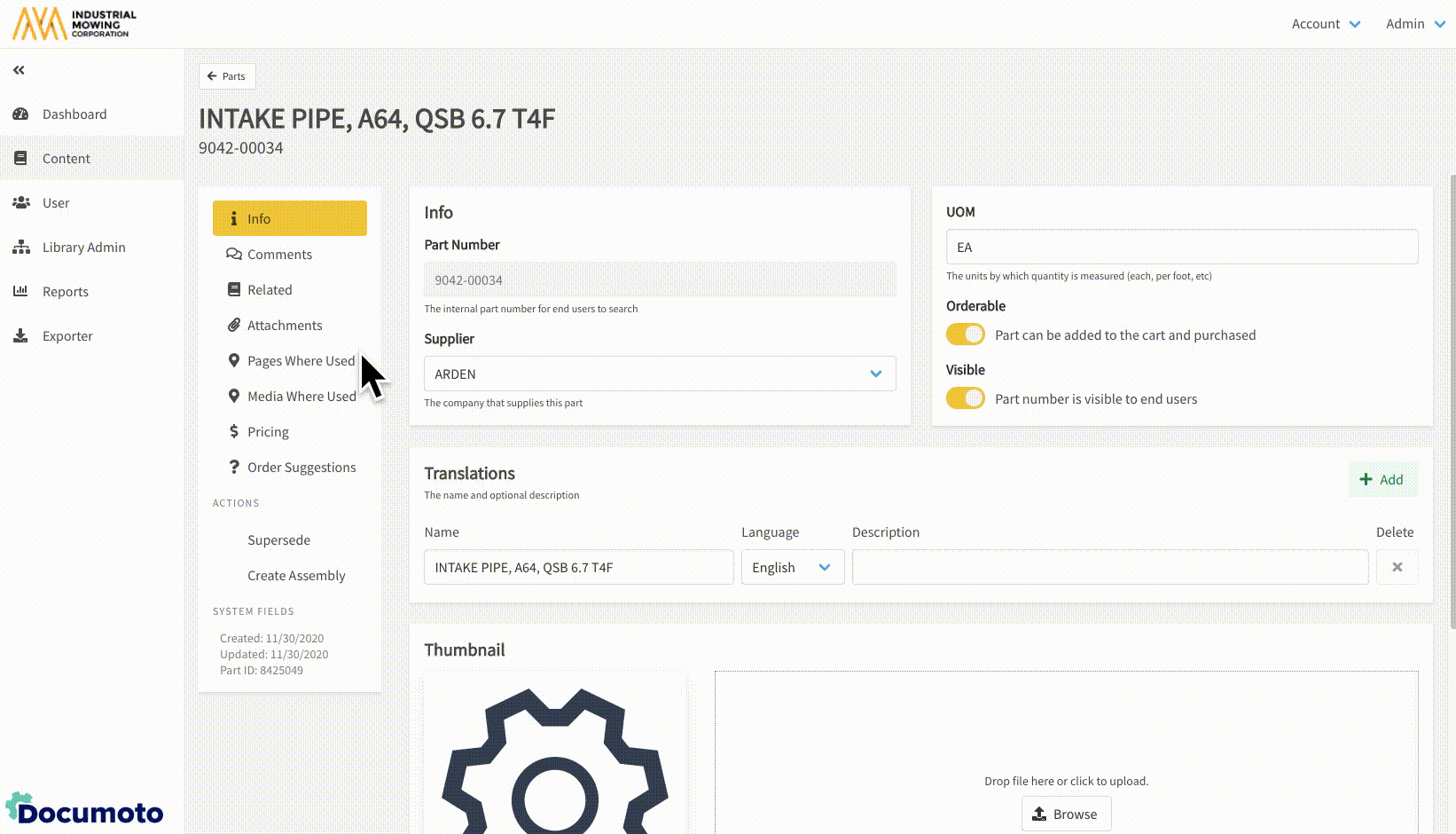Viewport: 1456px width, 834px height.
Task: Click Browse to upload a thumbnail
Action: click(x=1066, y=814)
